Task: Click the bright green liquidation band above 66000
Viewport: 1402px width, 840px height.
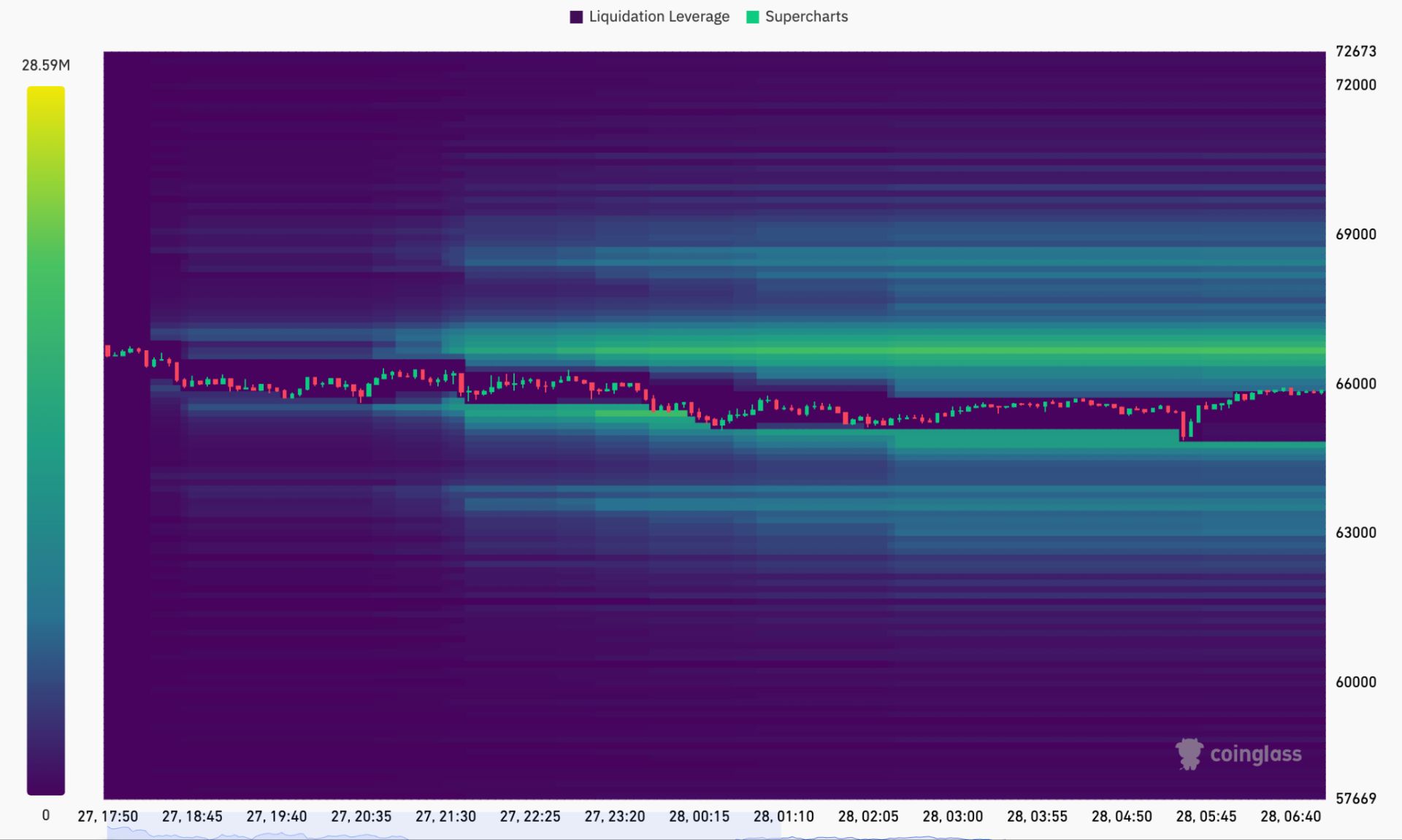Action: [895, 351]
